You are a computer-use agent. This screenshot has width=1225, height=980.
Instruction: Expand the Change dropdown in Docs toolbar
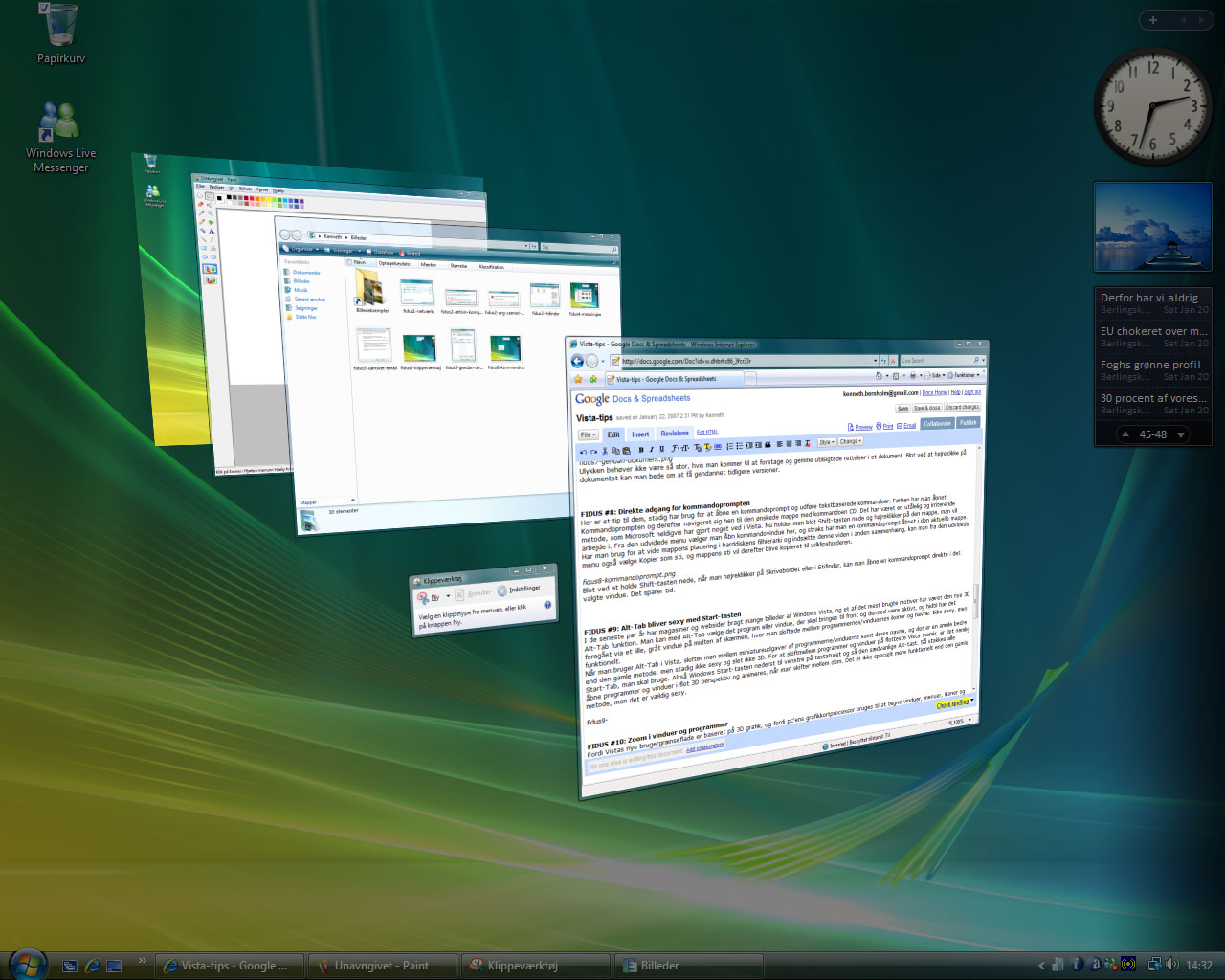850,441
